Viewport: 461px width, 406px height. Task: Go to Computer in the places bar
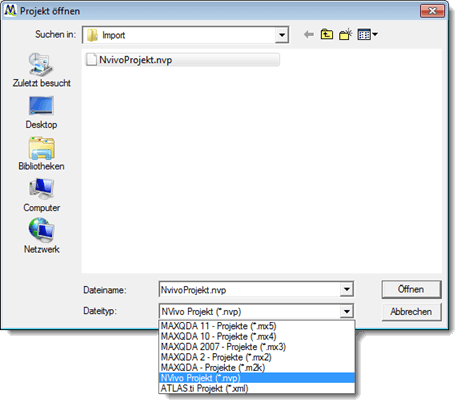click(x=41, y=195)
